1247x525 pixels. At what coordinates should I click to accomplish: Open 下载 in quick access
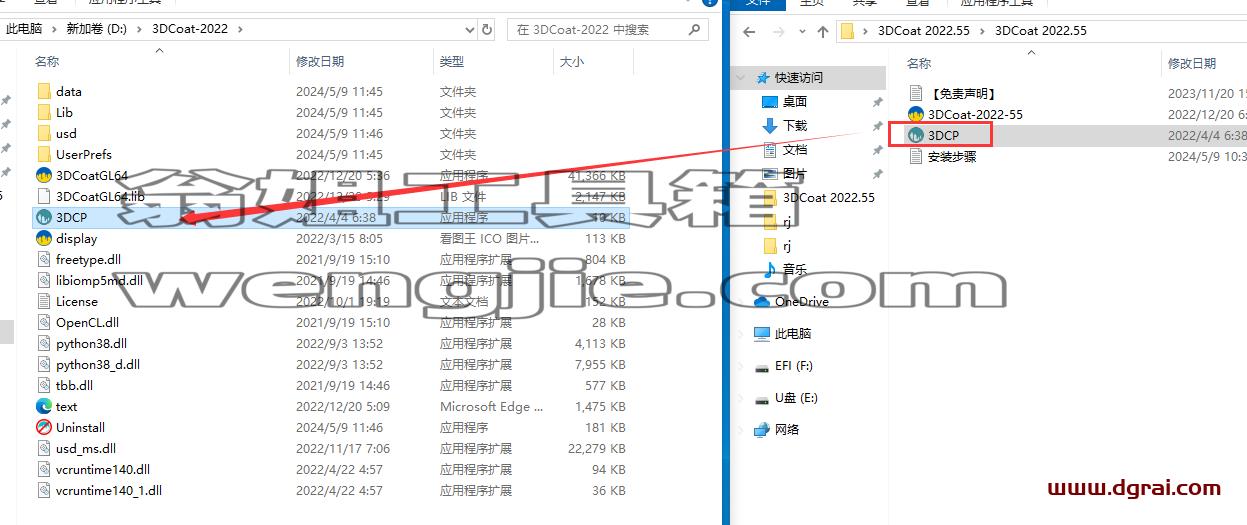795,125
